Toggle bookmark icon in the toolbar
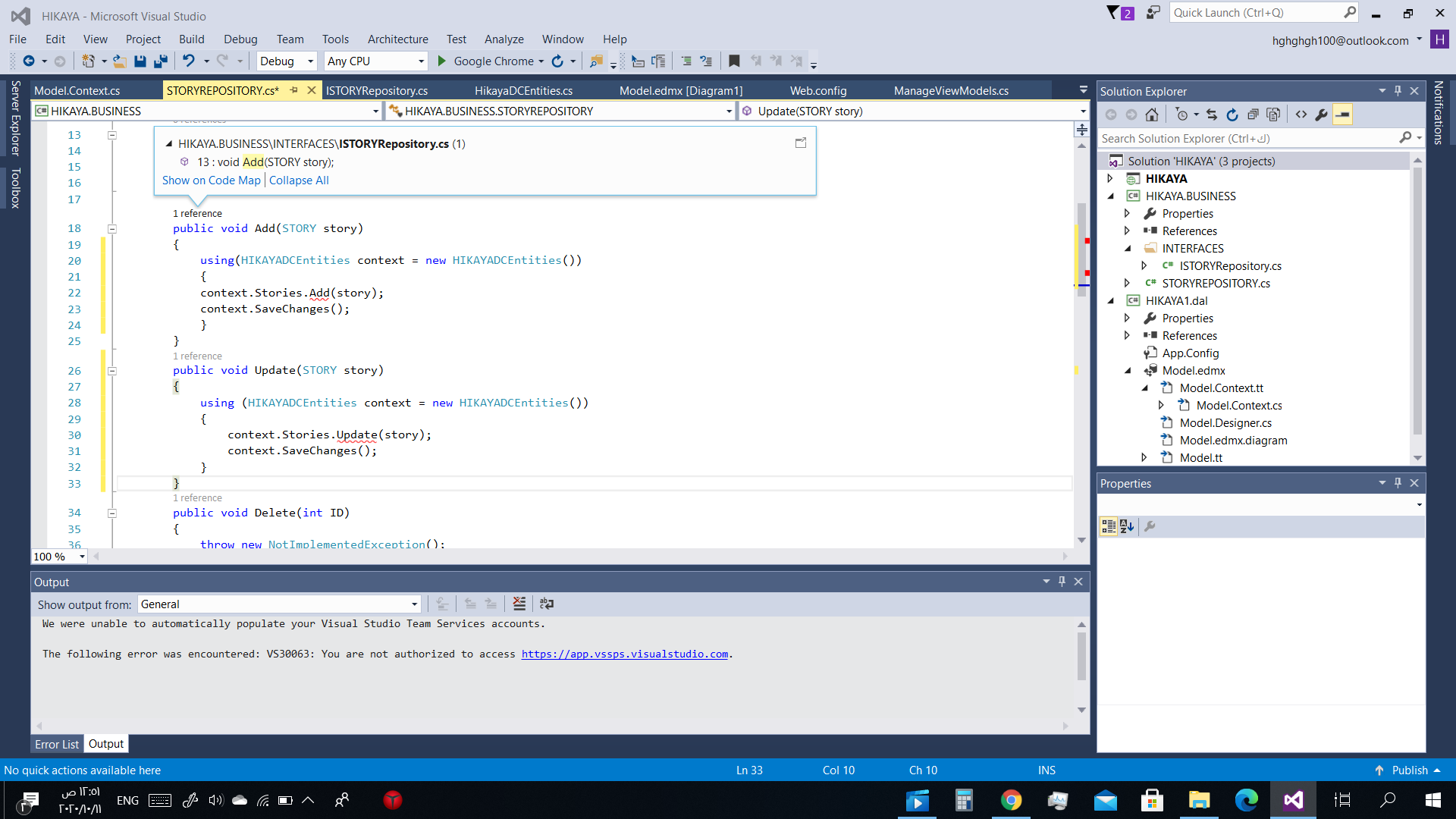This screenshot has width=1456, height=819. click(733, 61)
